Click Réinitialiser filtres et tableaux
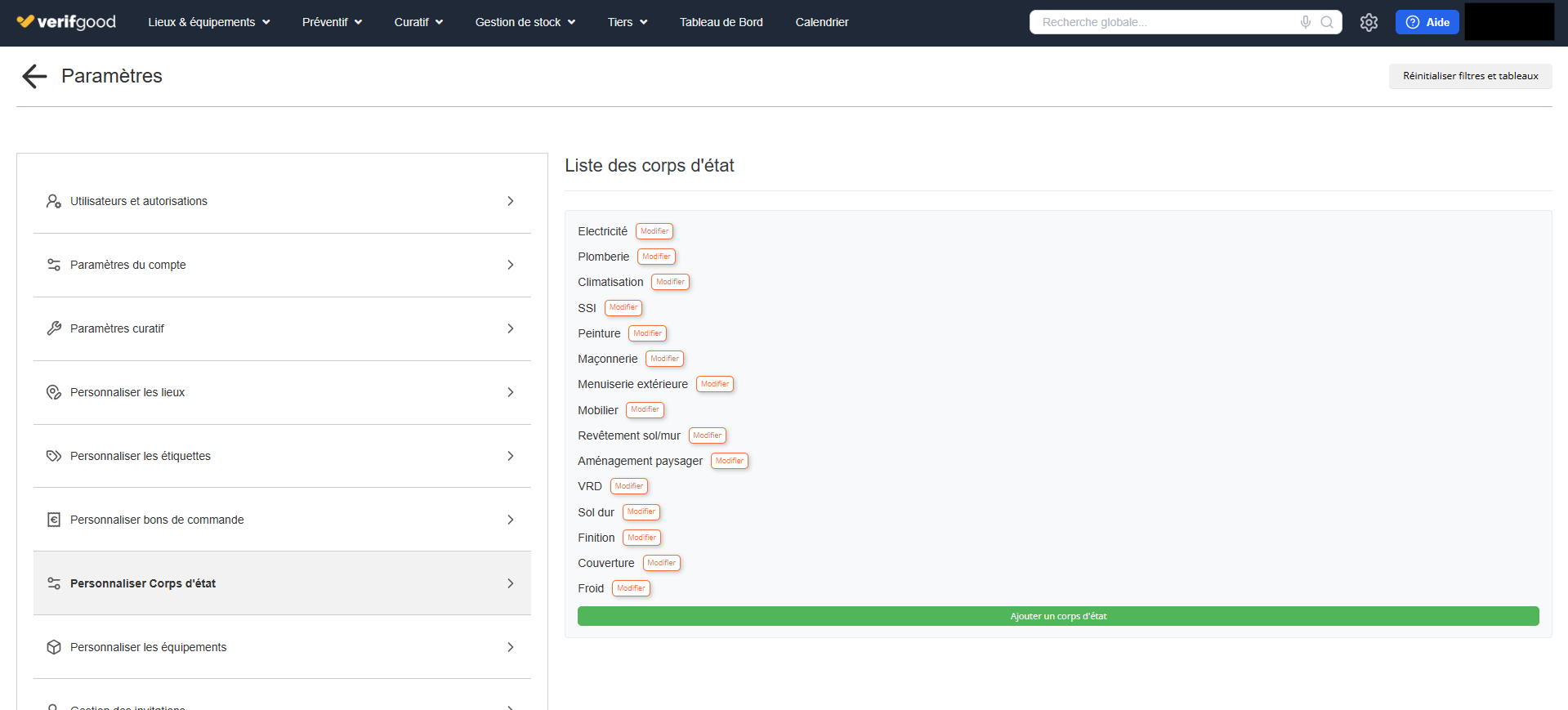The image size is (1568, 710). point(1470,76)
